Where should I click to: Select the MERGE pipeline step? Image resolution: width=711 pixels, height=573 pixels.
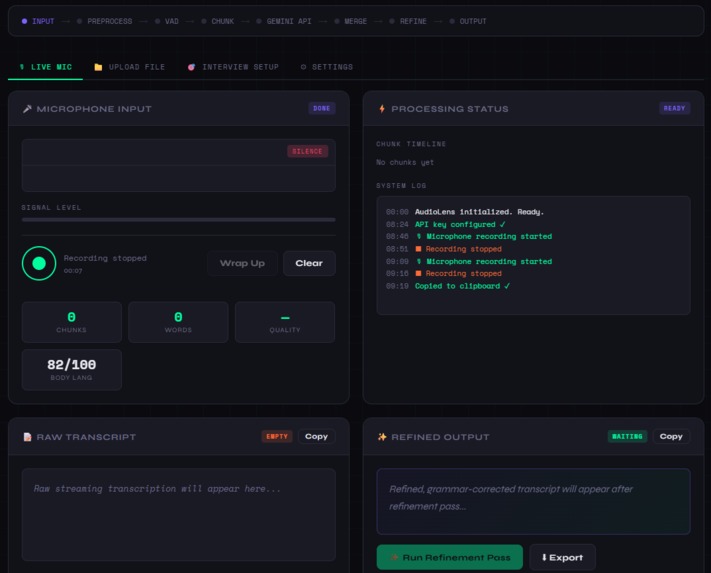[351, 21]
